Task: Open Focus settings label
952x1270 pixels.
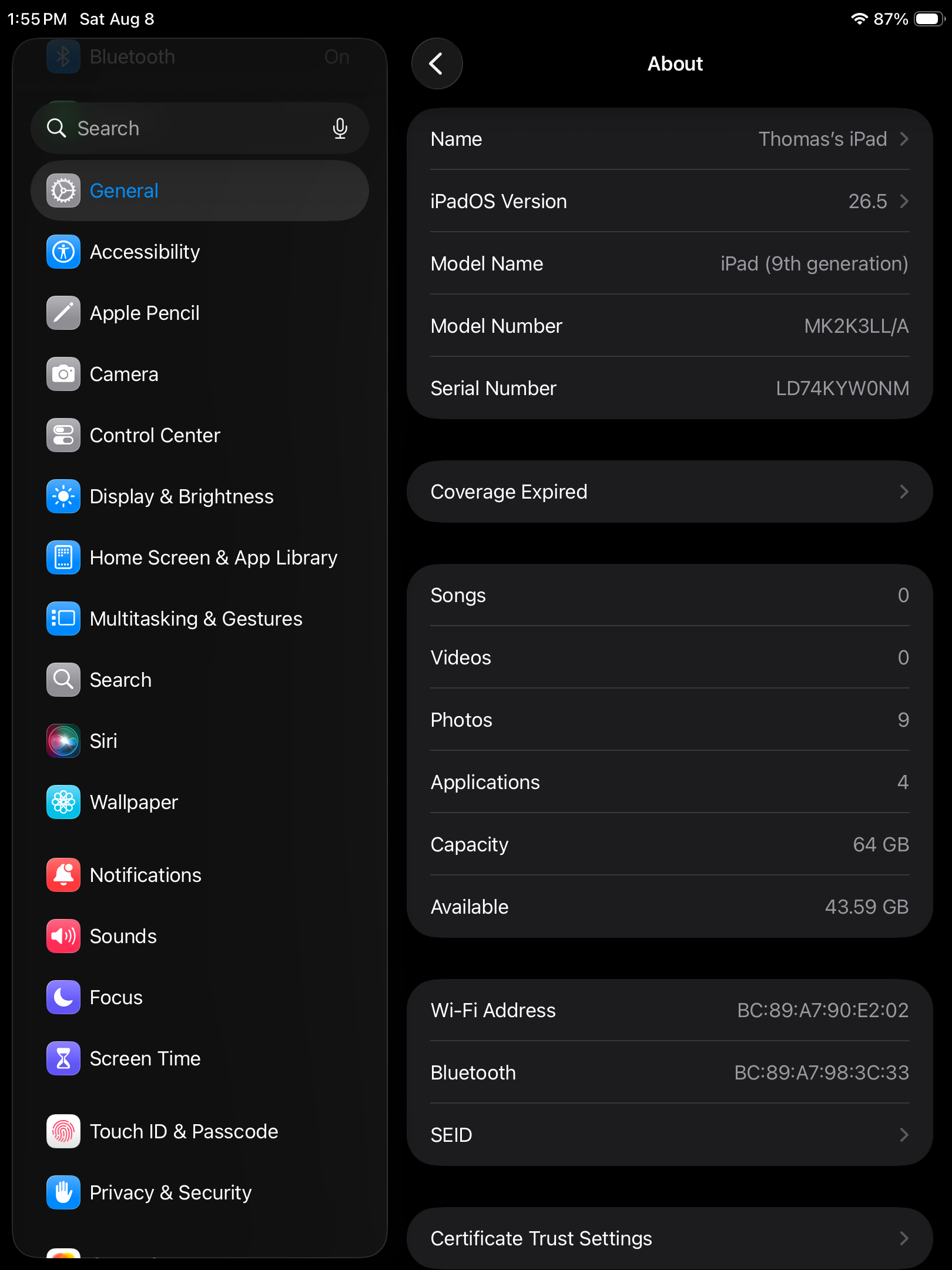Action: pyautogui.click(x=116, y=997)
